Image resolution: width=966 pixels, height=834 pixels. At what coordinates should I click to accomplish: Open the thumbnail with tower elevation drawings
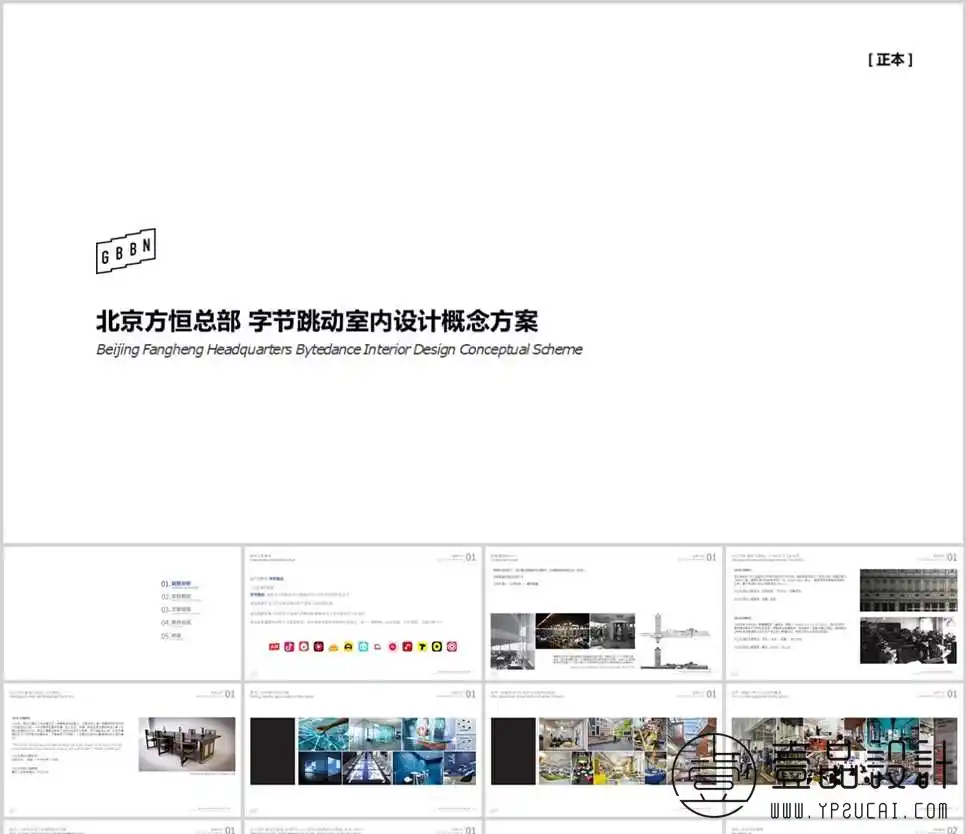tap(604, 613)
